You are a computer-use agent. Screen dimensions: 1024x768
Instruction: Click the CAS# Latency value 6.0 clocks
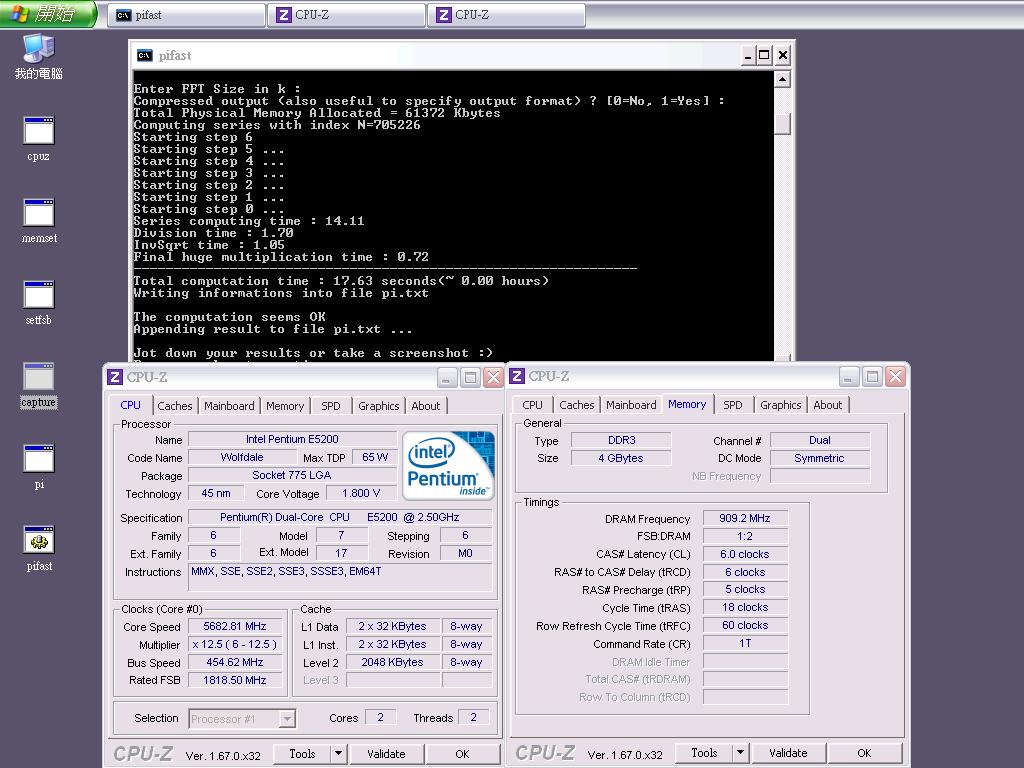pos(744,554)
